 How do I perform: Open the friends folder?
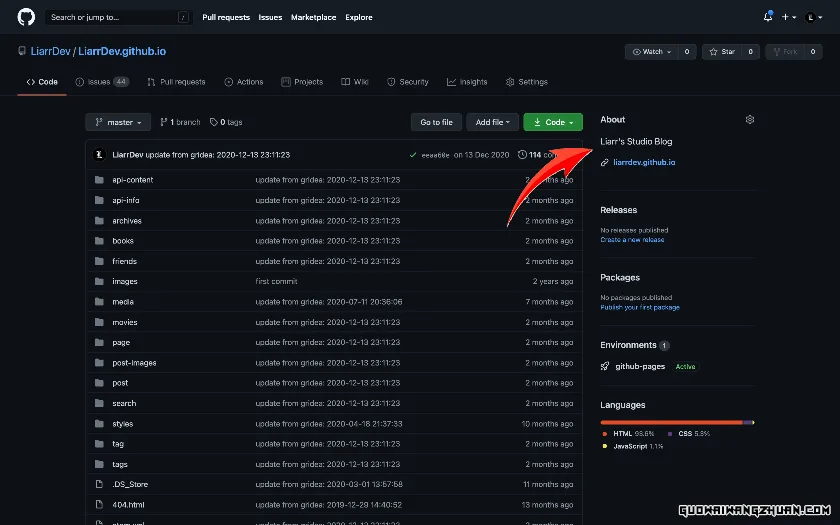(124, 261)
